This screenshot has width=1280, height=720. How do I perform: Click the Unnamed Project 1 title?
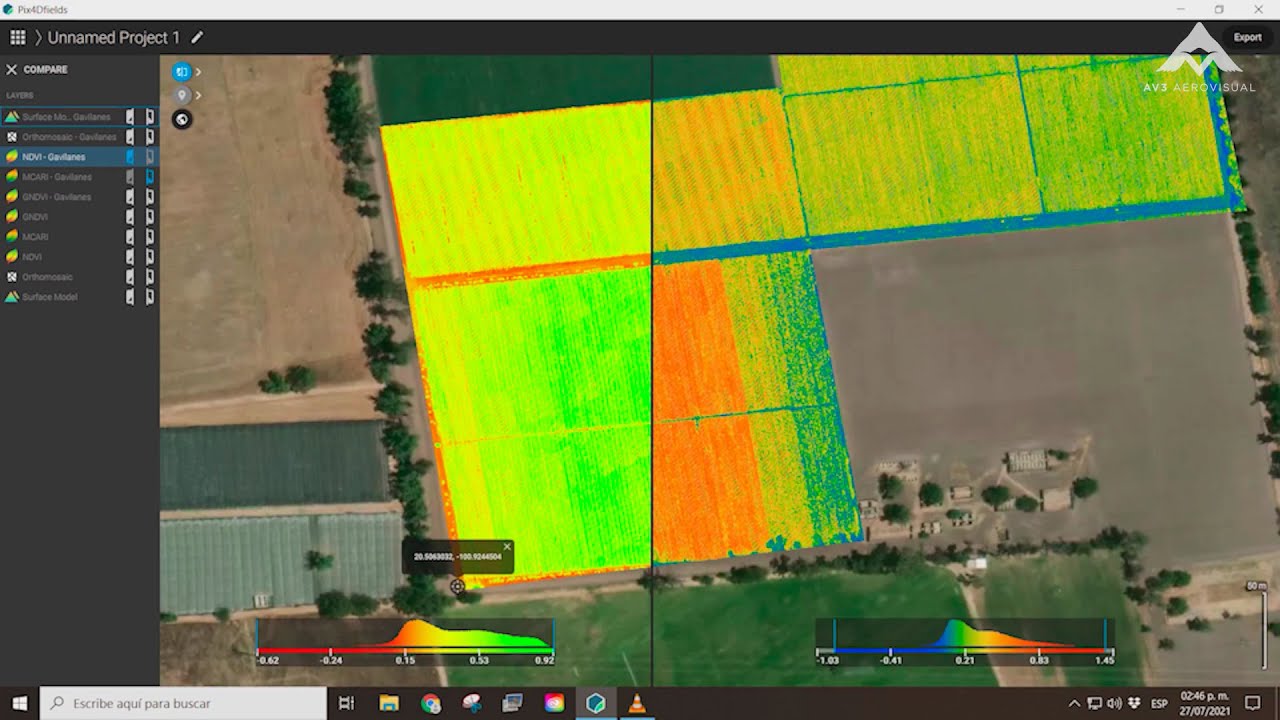tap(114, 38)
